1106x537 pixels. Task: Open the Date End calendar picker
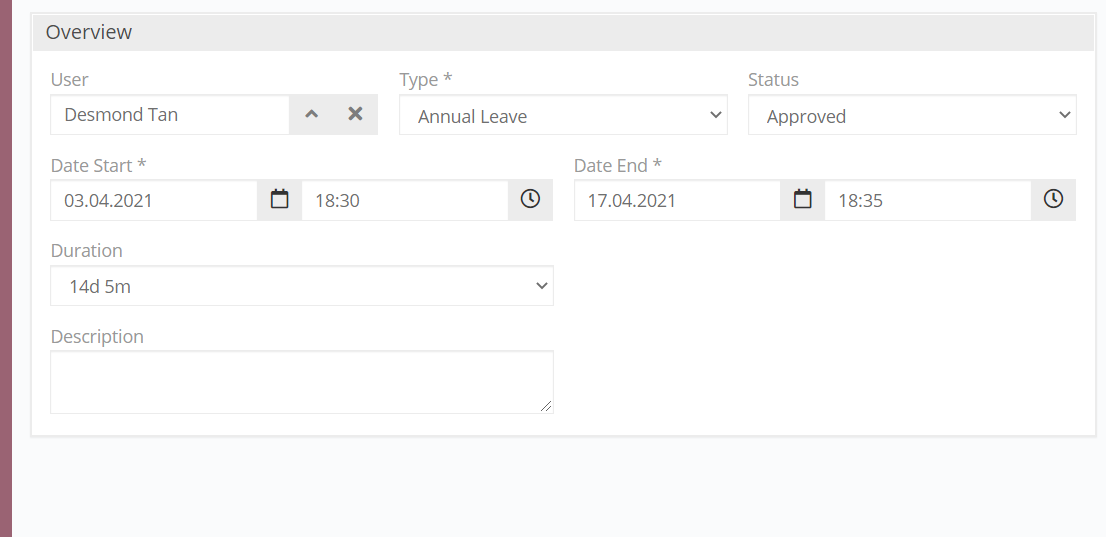tap(803, 200)
